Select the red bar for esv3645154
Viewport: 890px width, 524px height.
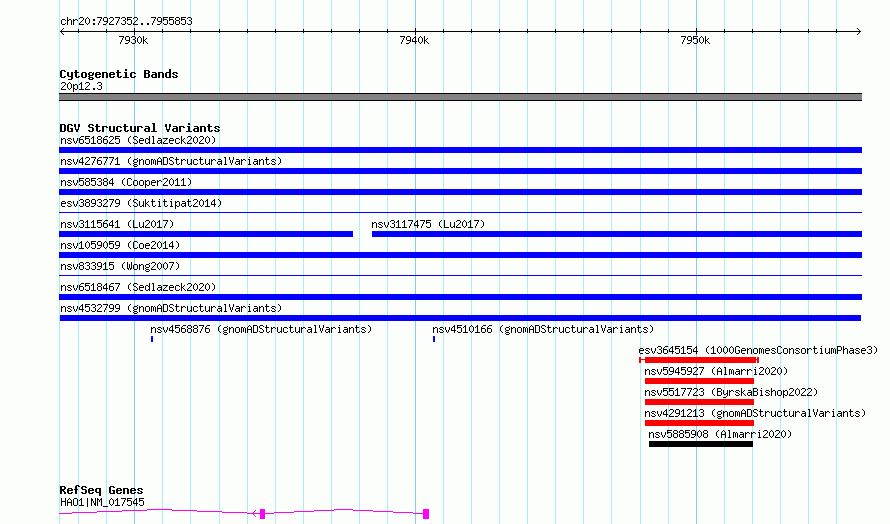coord(699,360)
